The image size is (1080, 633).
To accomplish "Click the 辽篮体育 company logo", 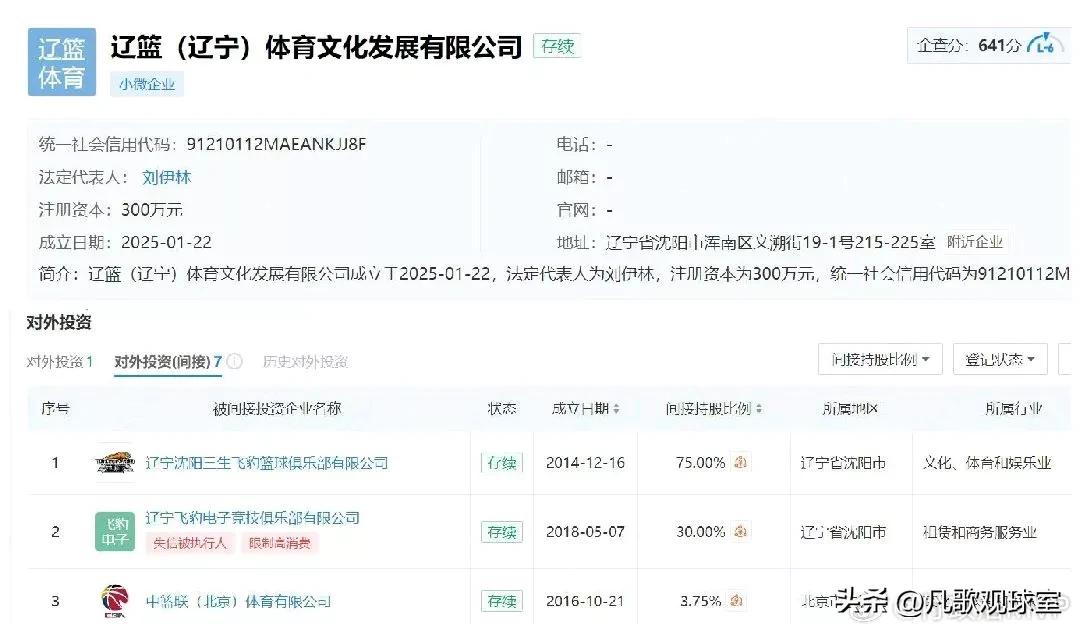I will tap(62, 62).
